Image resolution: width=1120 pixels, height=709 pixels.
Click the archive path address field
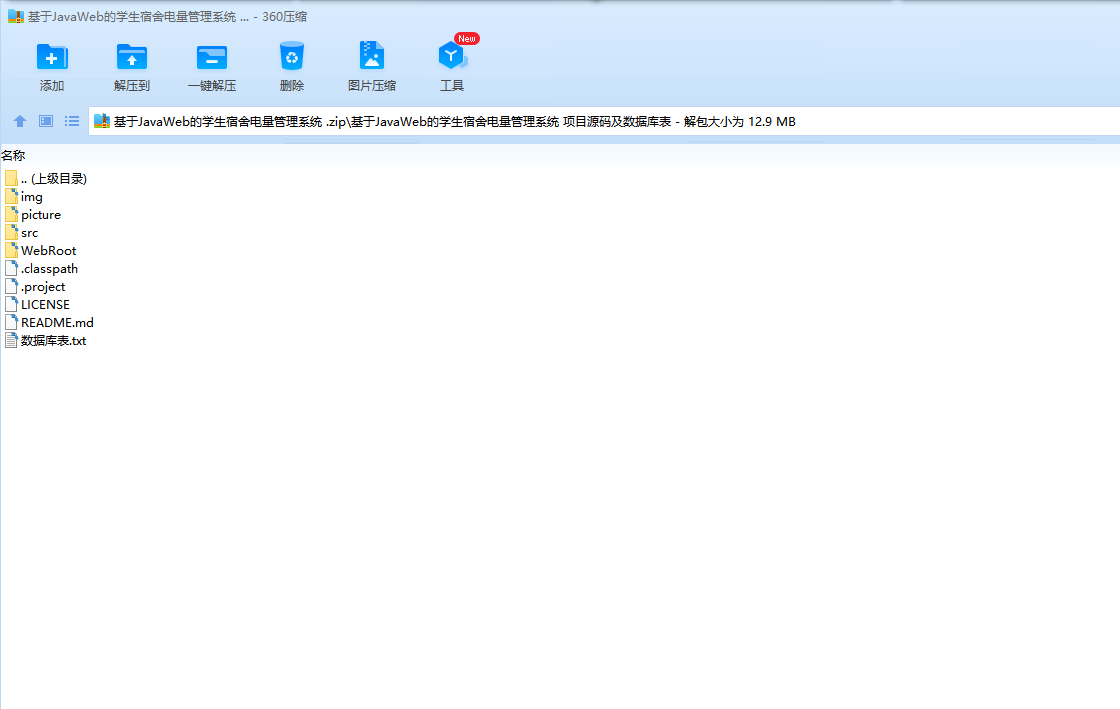pos(604,121)
